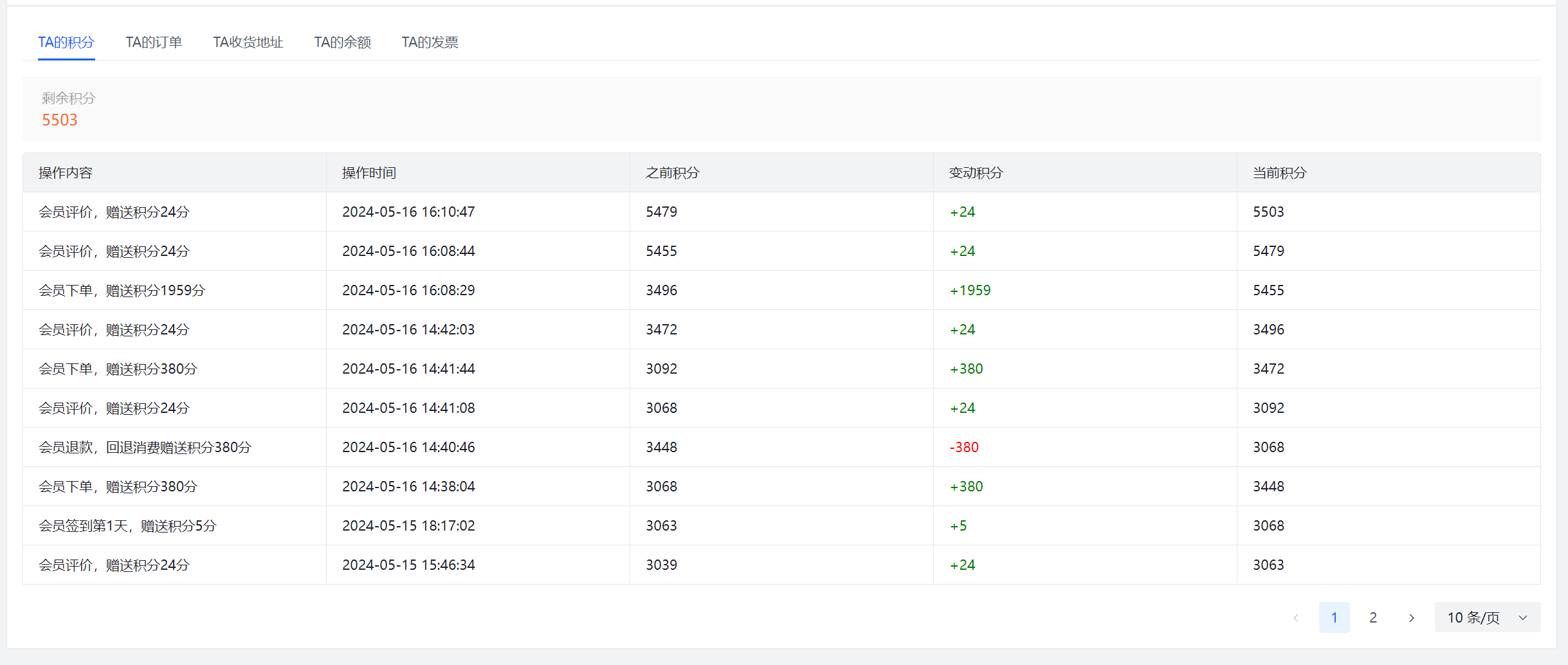Select the TA的余额 tab
Viewport: 1568px width, 665px height.
click(x=342, y=42)
